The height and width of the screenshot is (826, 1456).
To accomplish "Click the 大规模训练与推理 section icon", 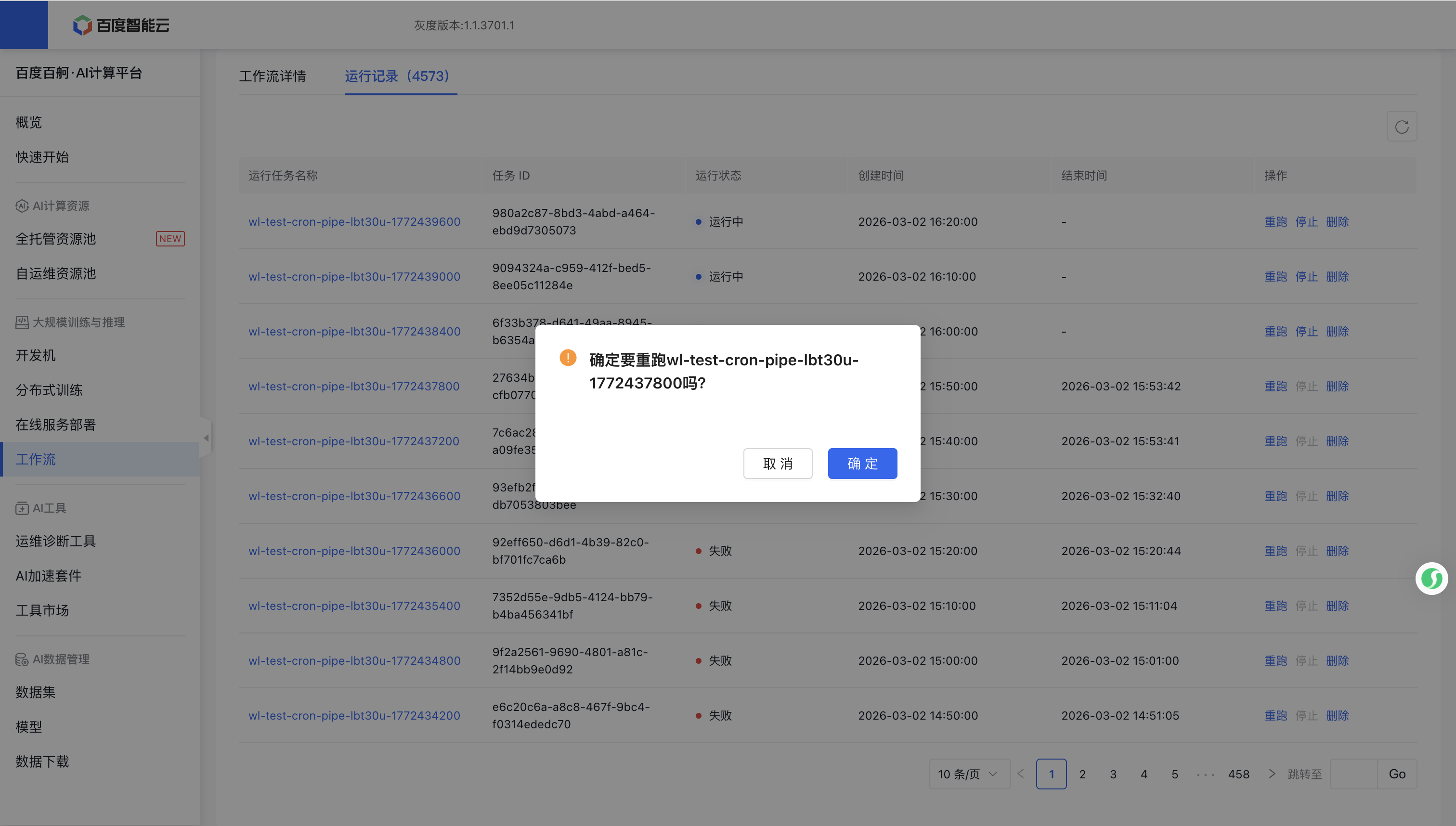I will click(22, 322).
